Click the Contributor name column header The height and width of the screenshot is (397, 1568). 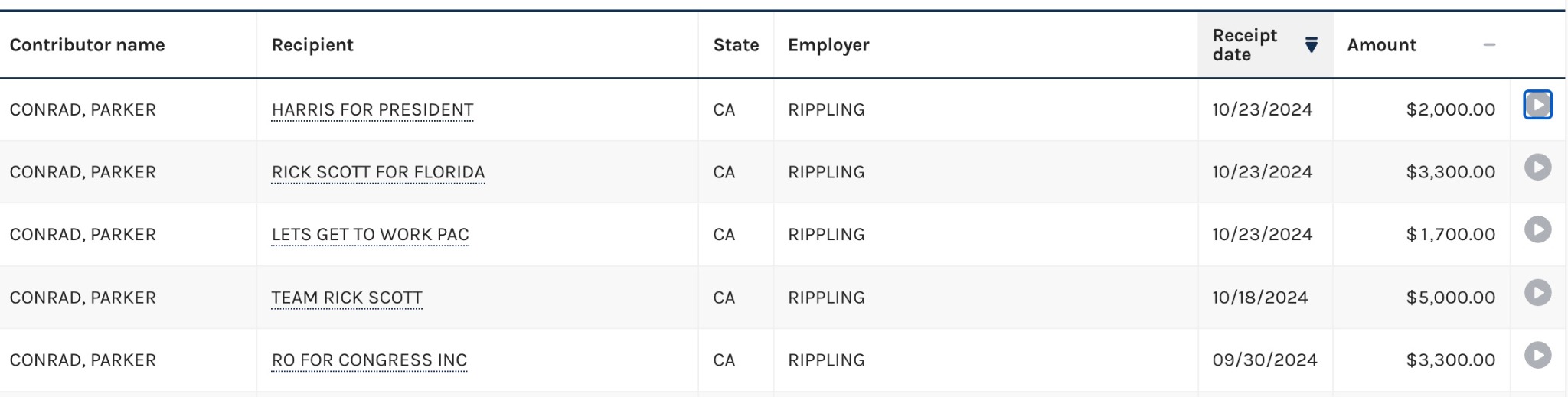pyautogui.click(x=87, y=45)
